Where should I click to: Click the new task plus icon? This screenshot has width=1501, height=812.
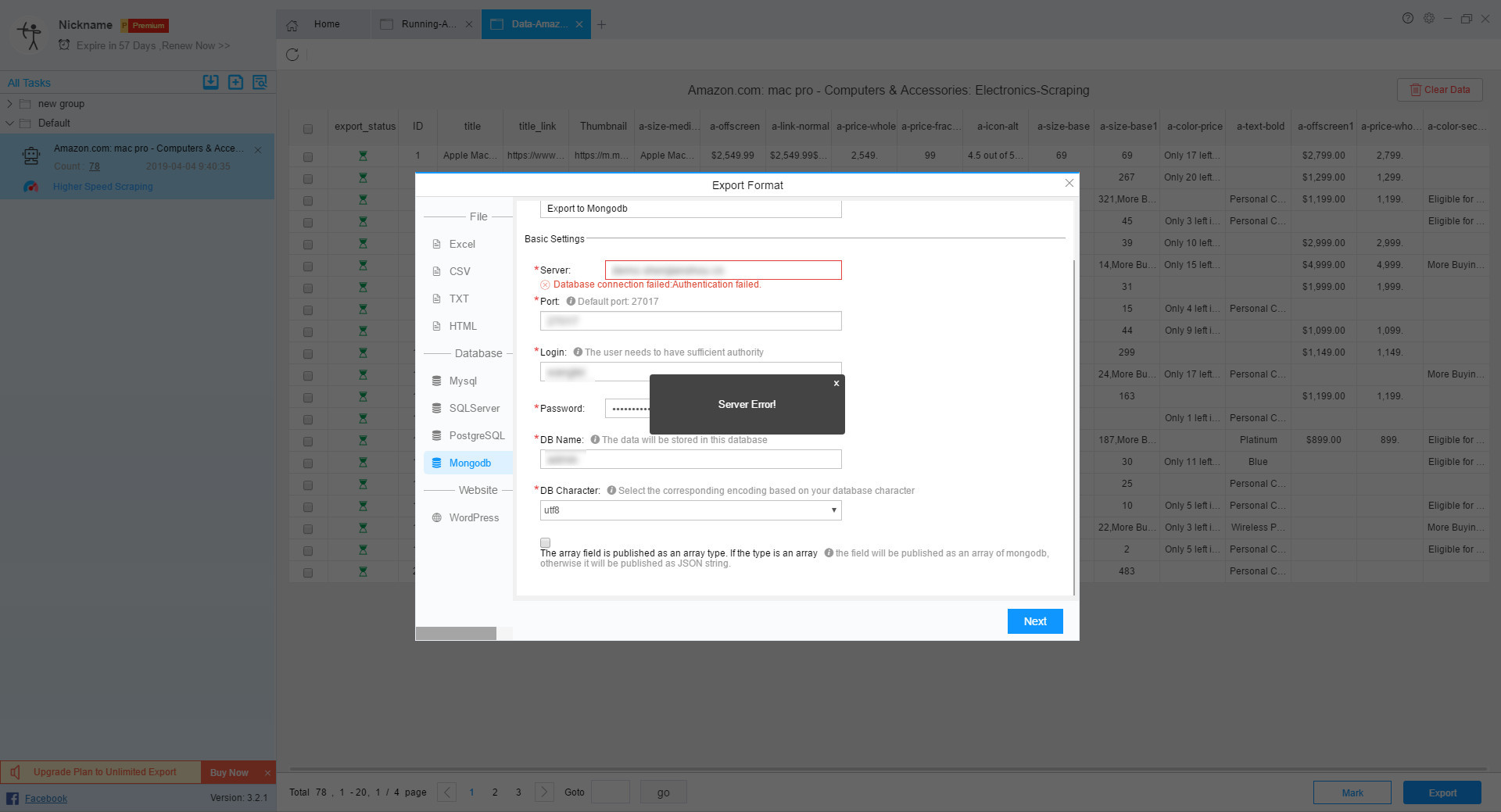coord(235,82)
